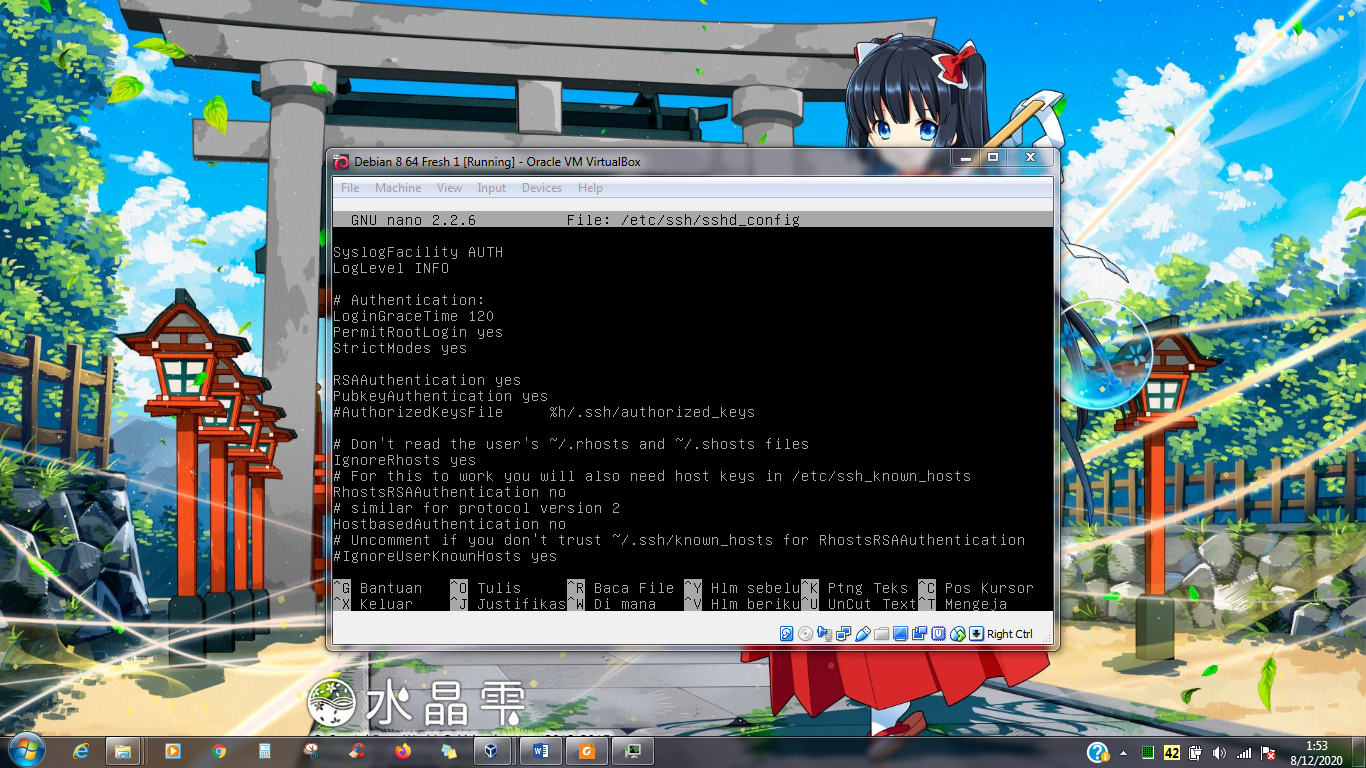This screenshot has width=1366, height=768.
Task: Open Windows Explorer from the taskbar
Action: pyautogui.click(x=124, y=751)
